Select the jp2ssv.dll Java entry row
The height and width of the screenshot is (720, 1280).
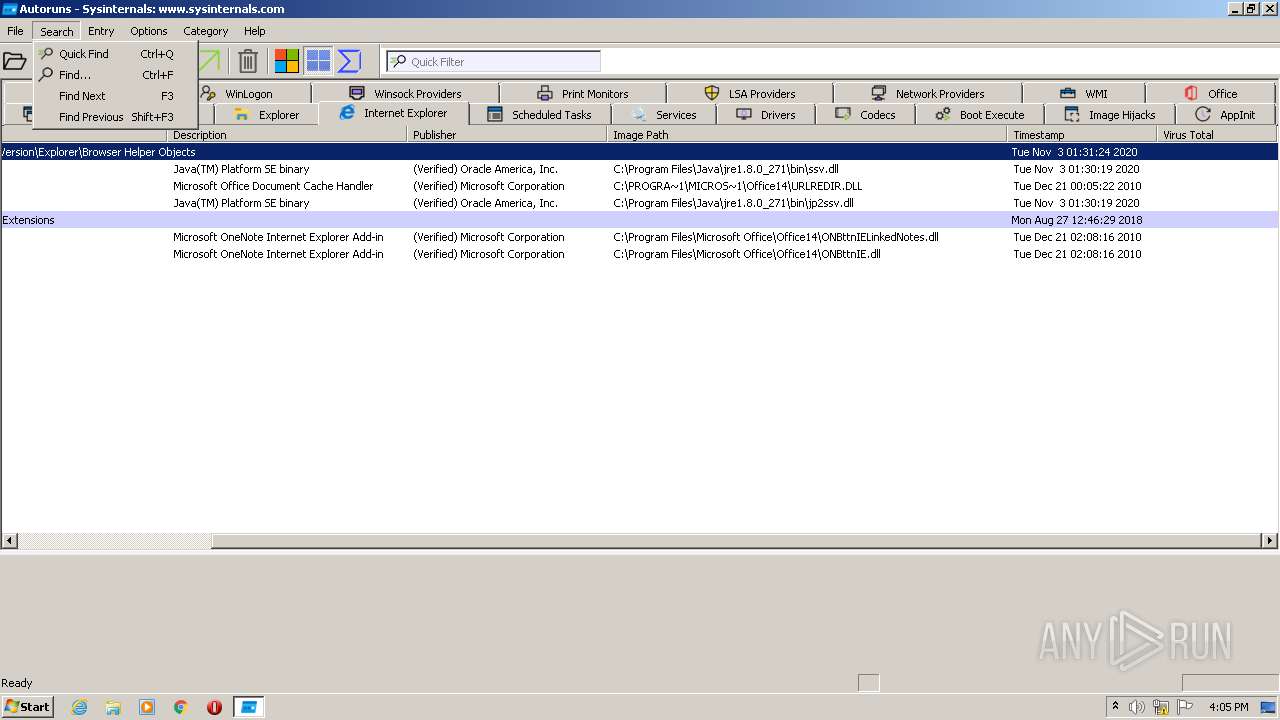639,203
